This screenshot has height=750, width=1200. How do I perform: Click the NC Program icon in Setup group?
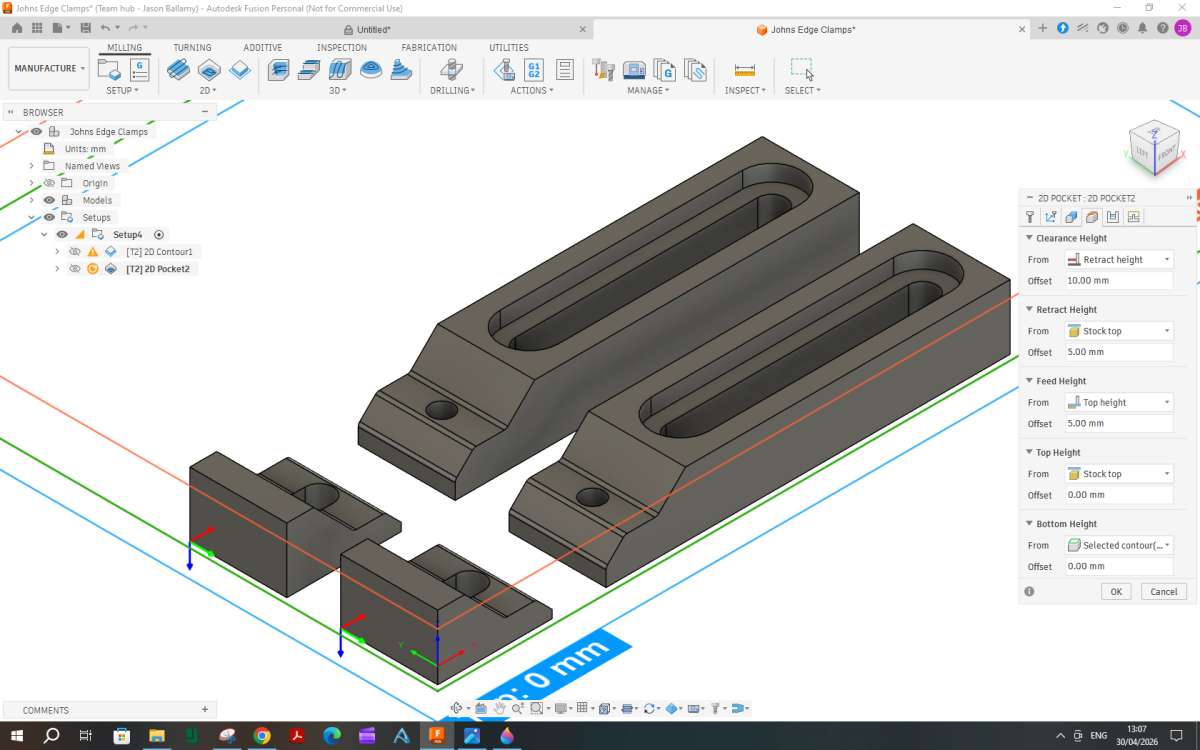coord(139,70)
